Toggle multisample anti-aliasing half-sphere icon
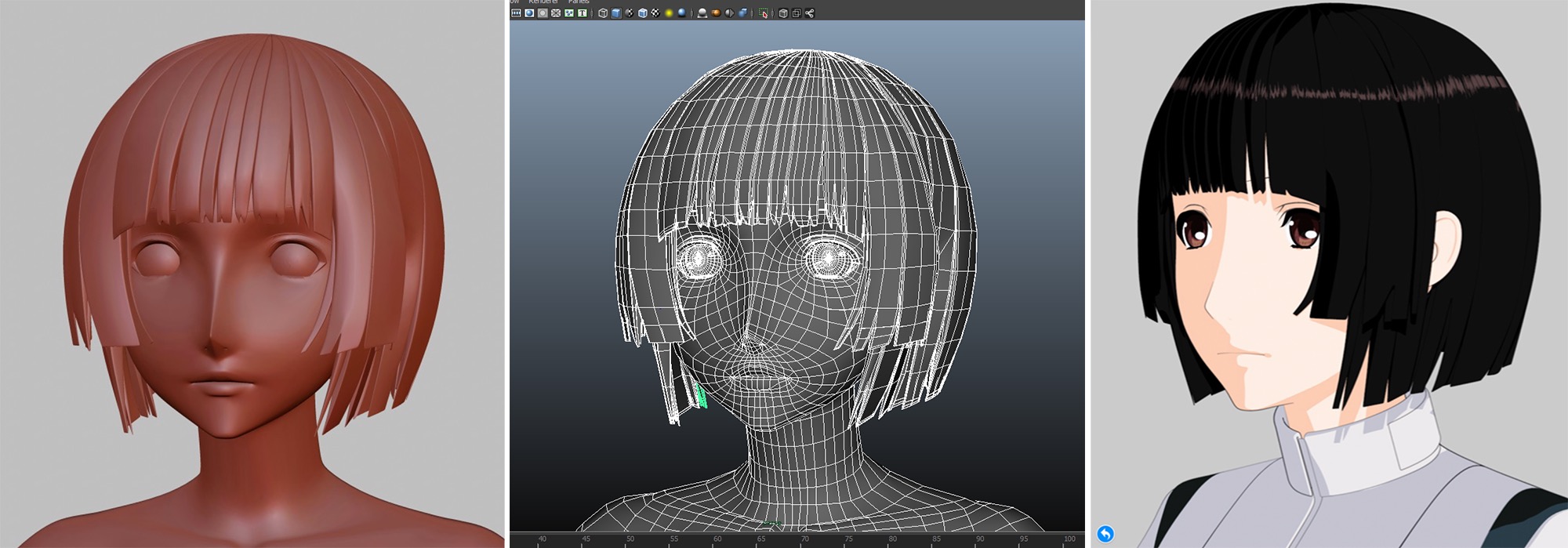The width and height of the screenshot is (1568, 548). click(729, 13)
